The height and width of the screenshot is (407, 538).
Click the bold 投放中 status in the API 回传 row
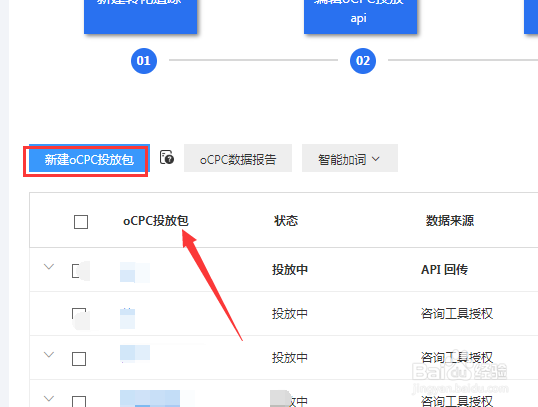pyautogui.click(x=290, y=269)
